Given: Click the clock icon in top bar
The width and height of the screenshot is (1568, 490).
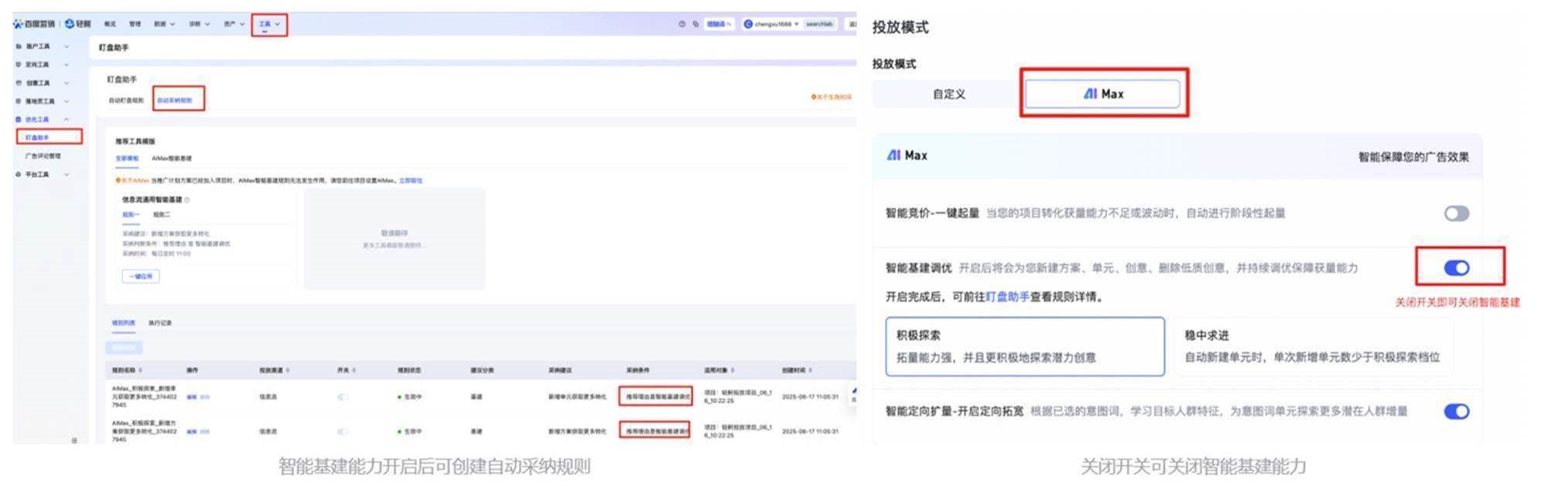Looking at the screenshot, I should (x=682, y=24).
